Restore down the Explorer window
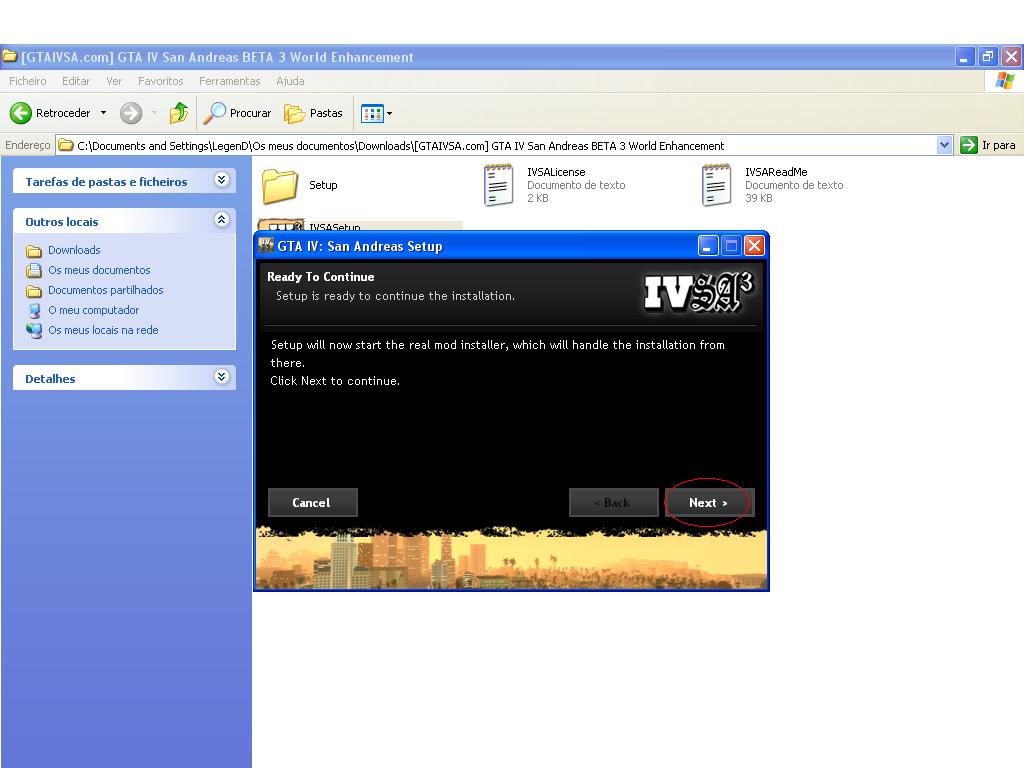The height and width of the screenshot is (768, 1024). click(988, 57)
